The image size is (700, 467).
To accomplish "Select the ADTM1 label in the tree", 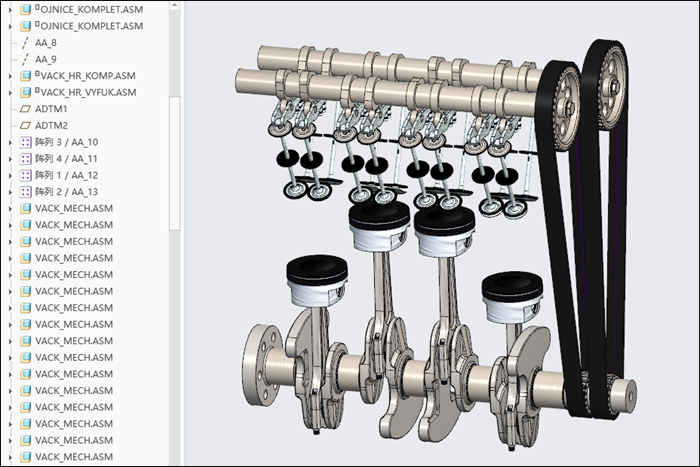I will pos(51,109).
